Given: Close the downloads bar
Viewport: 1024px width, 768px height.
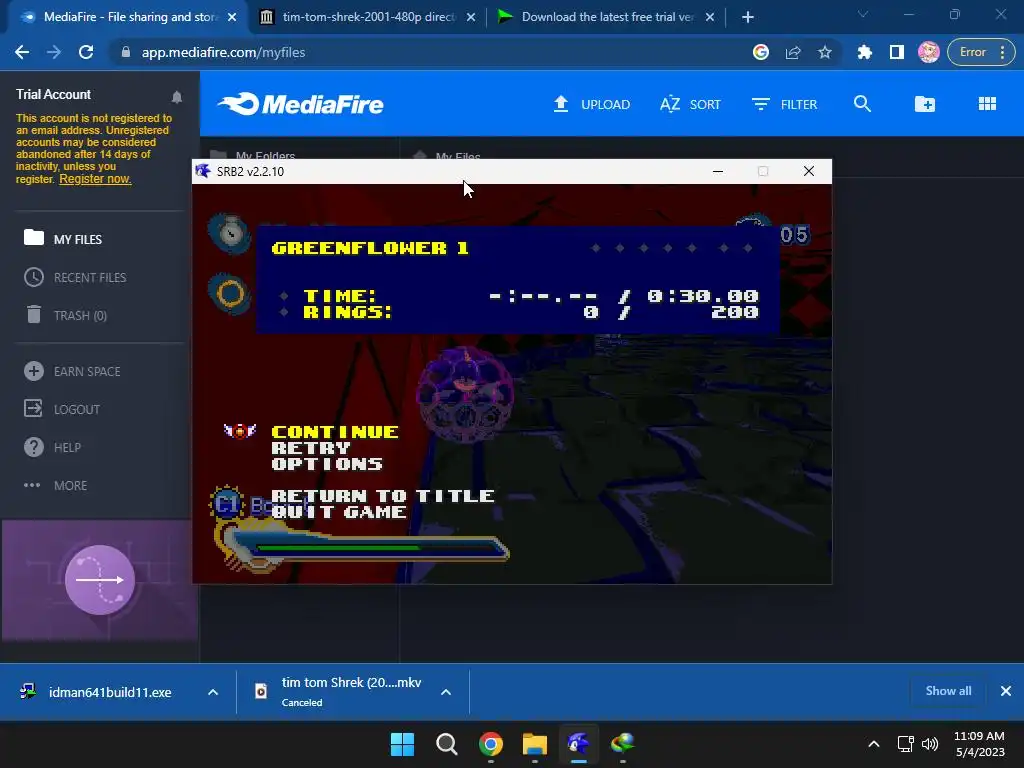Looking at the screenshot, I should pyautogui.click(x=1006, y=691).
